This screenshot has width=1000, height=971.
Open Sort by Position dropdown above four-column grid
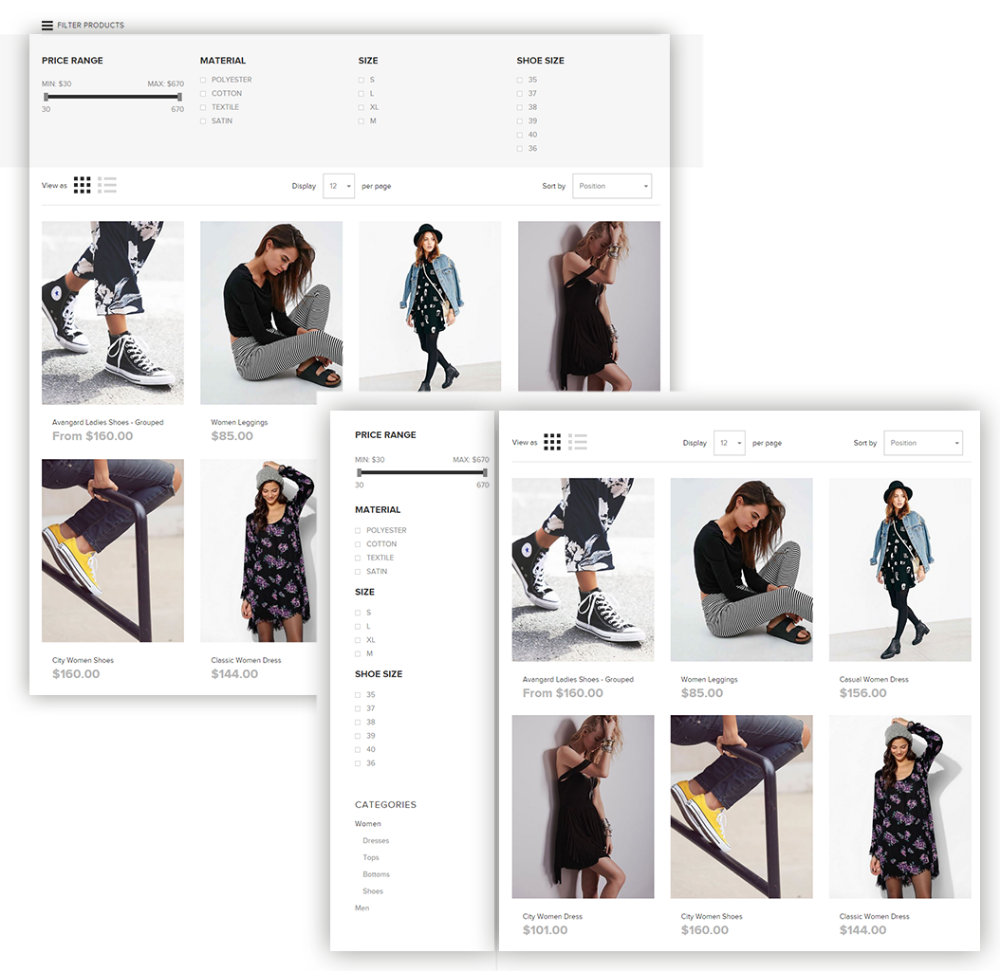pos(612,186)
